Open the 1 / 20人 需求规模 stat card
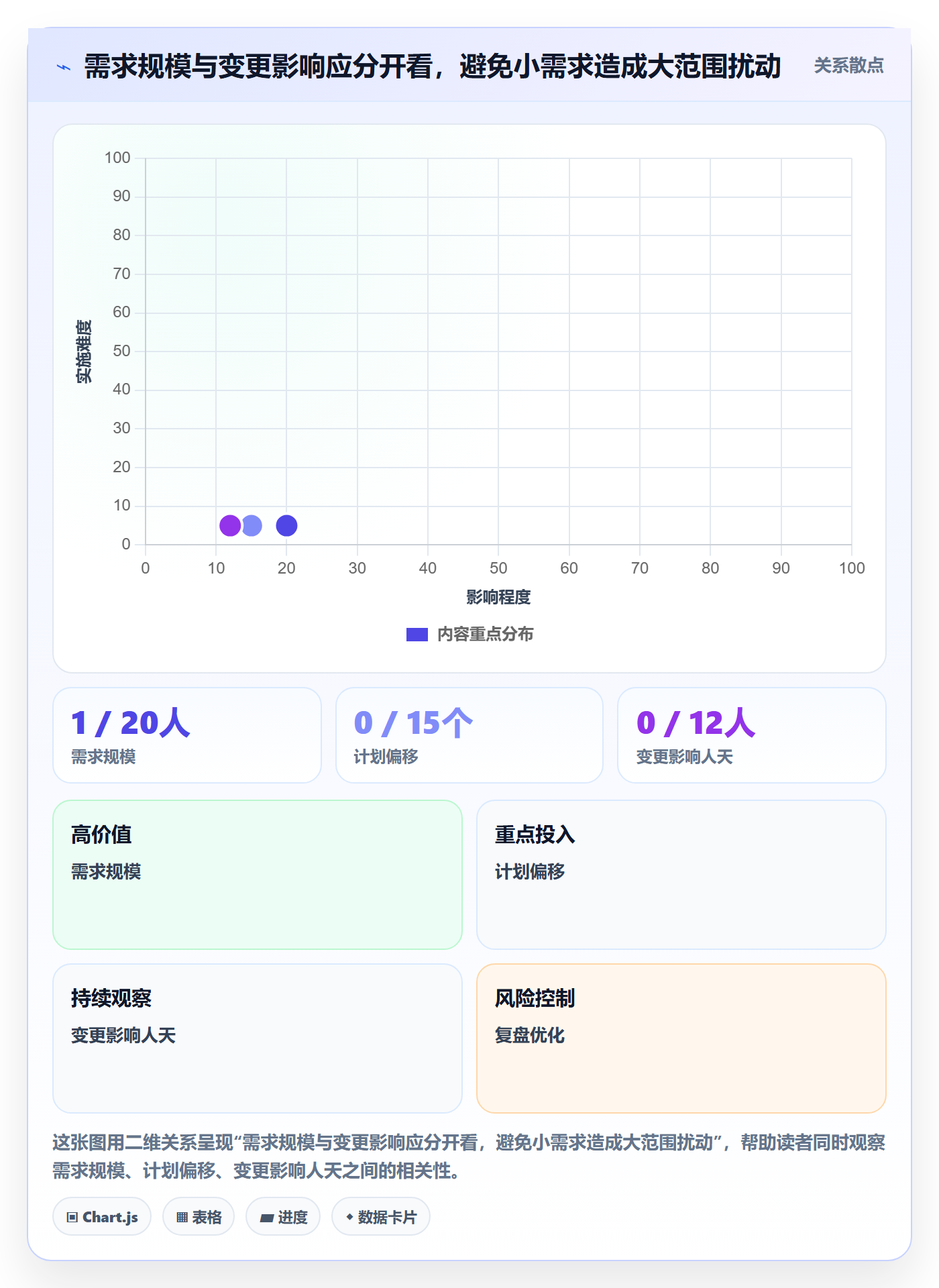 point(187,735)
